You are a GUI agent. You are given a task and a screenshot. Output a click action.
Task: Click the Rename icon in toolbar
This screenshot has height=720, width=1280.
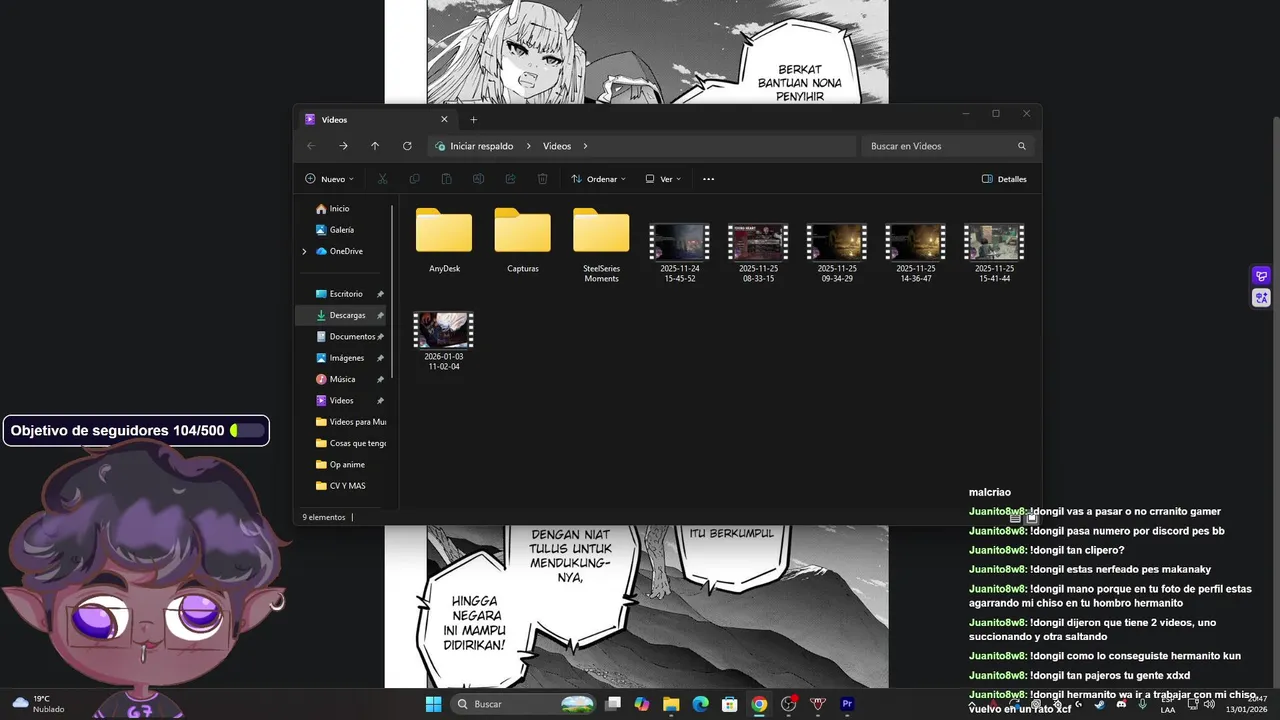[x=478, y=179]
